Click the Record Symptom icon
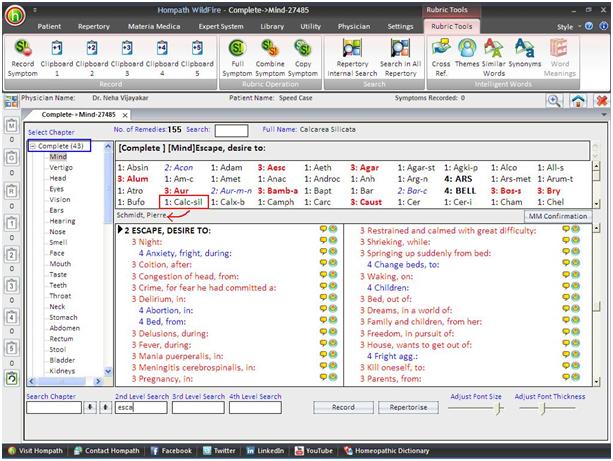The image size is (613, 461). (x=23, y=48)
